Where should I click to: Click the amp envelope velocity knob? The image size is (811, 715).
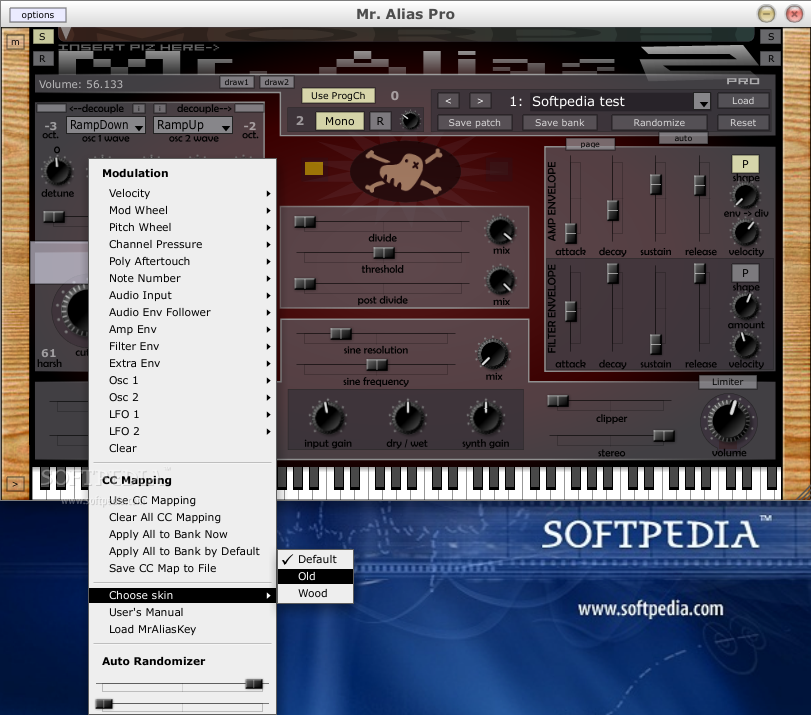click(745, 233)
